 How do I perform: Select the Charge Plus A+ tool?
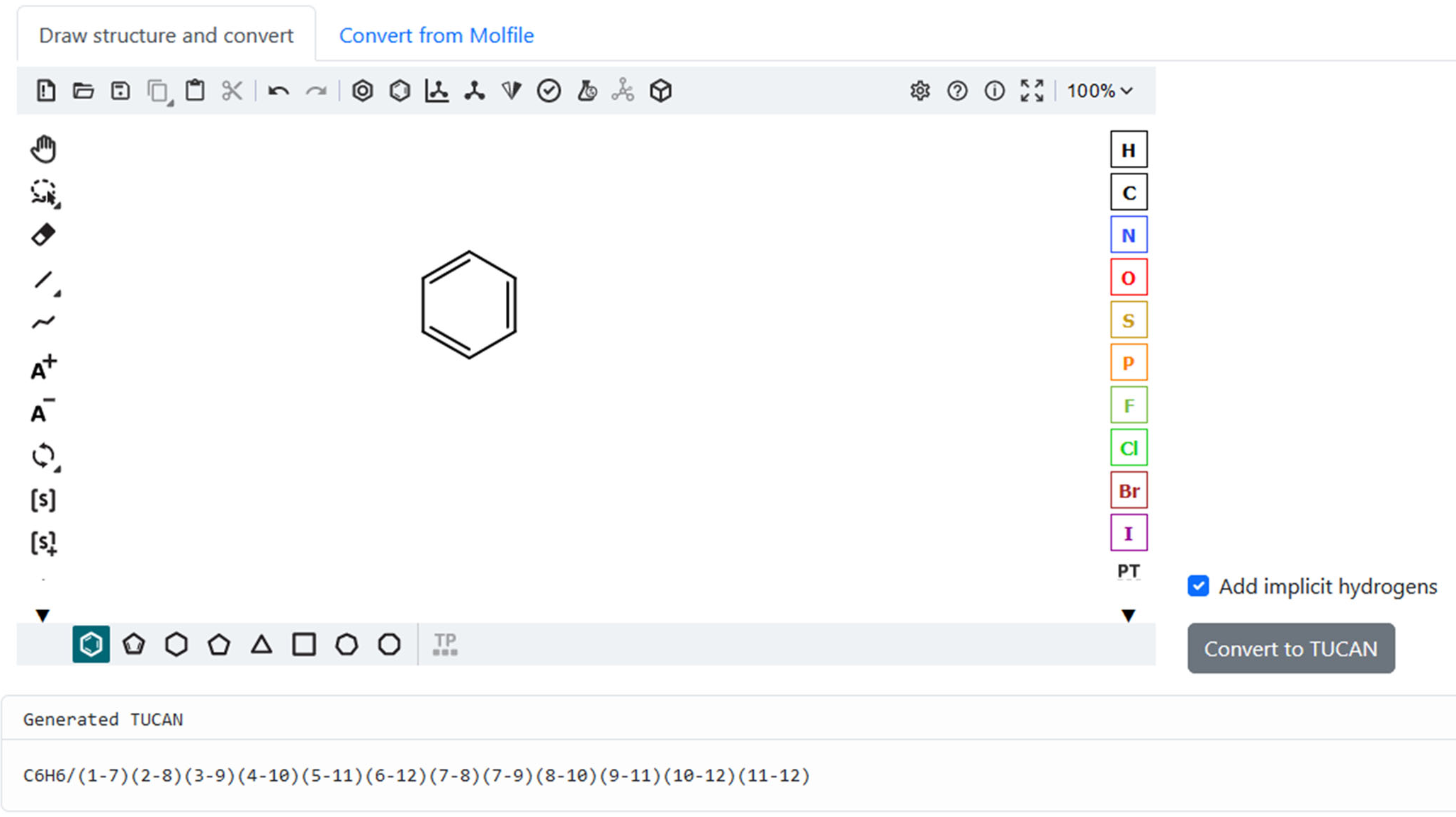pos(43,368)
